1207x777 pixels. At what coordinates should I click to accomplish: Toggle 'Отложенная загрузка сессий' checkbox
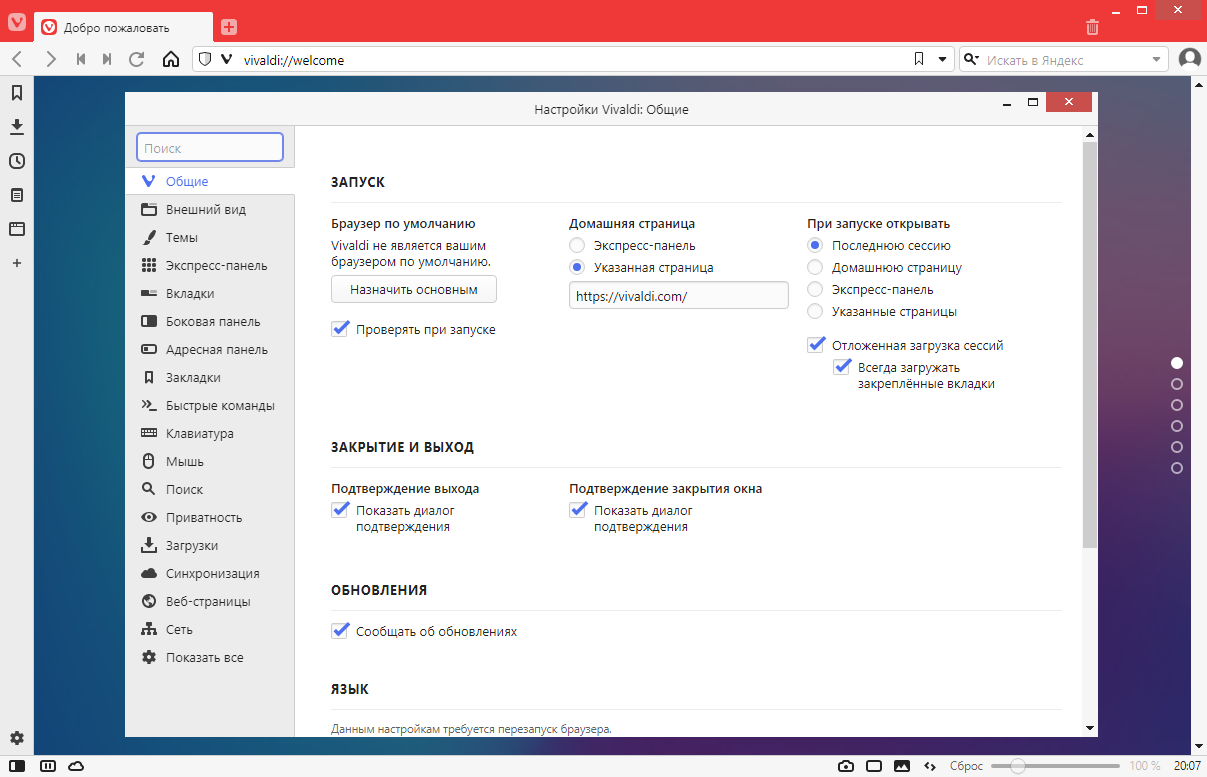pos(816,345)
